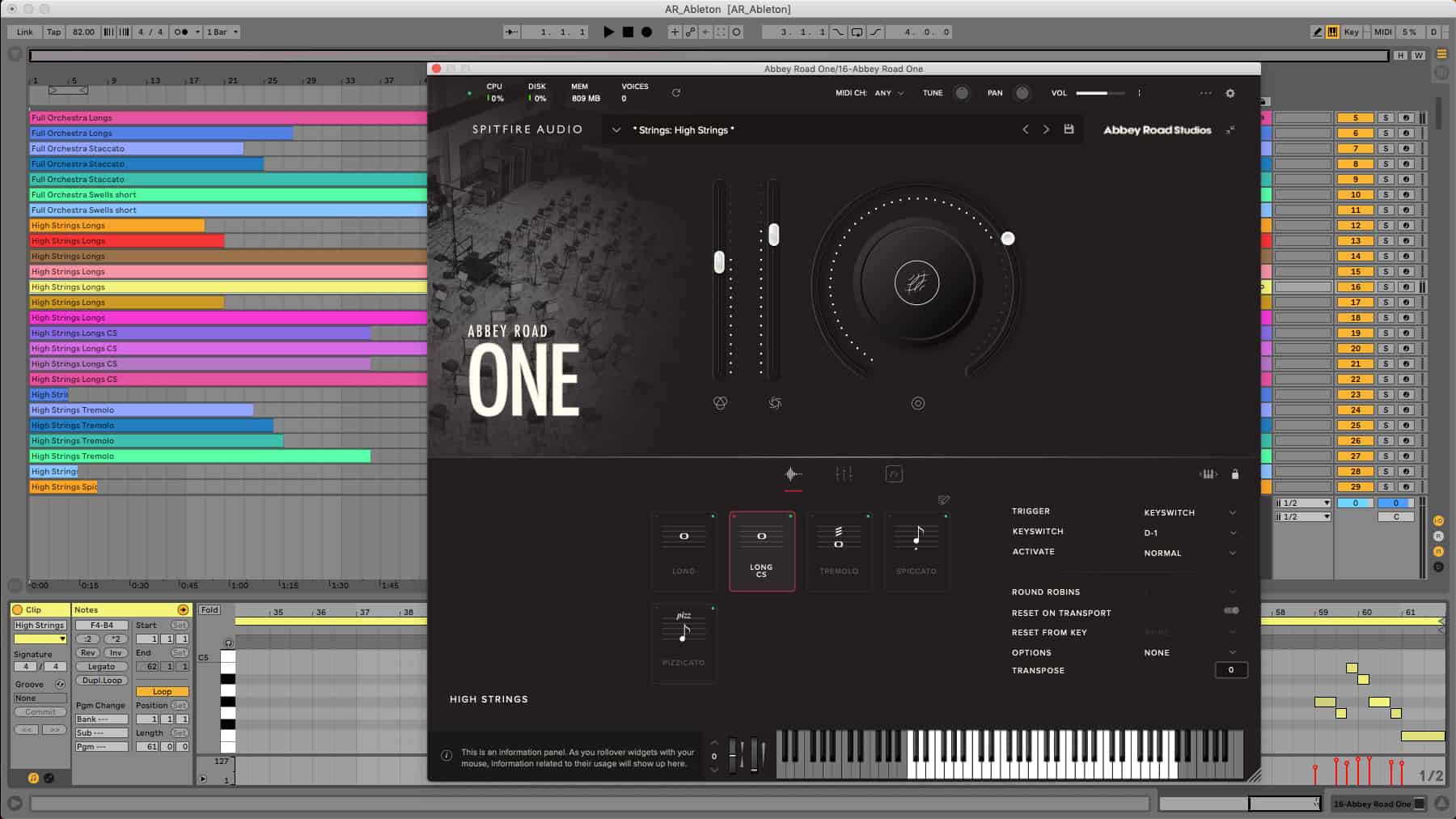
Task: Open the MIDI CH Any dropdown
Action: 888,93
